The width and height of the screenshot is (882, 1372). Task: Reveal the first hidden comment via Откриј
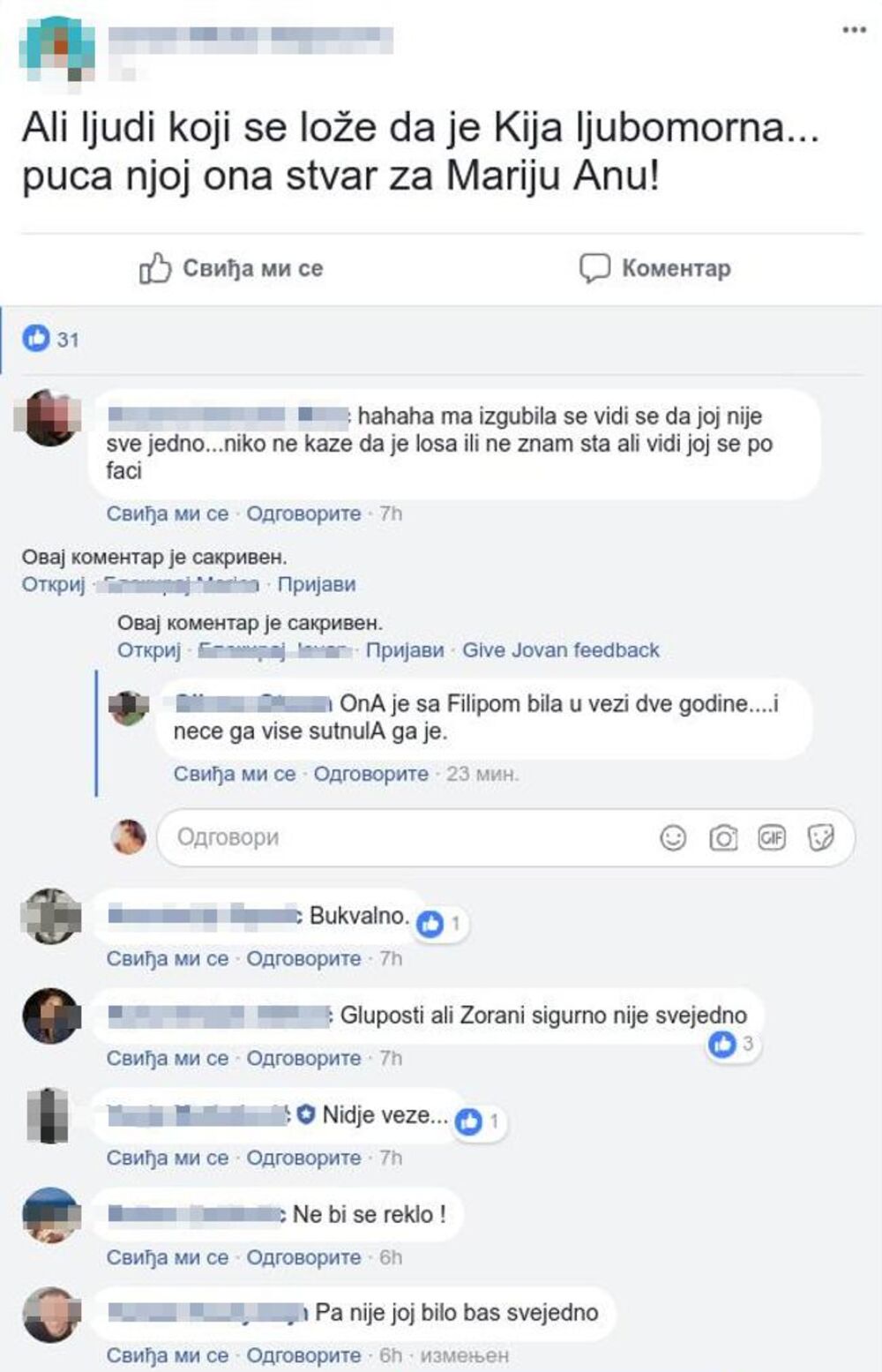tap(53, 584)
